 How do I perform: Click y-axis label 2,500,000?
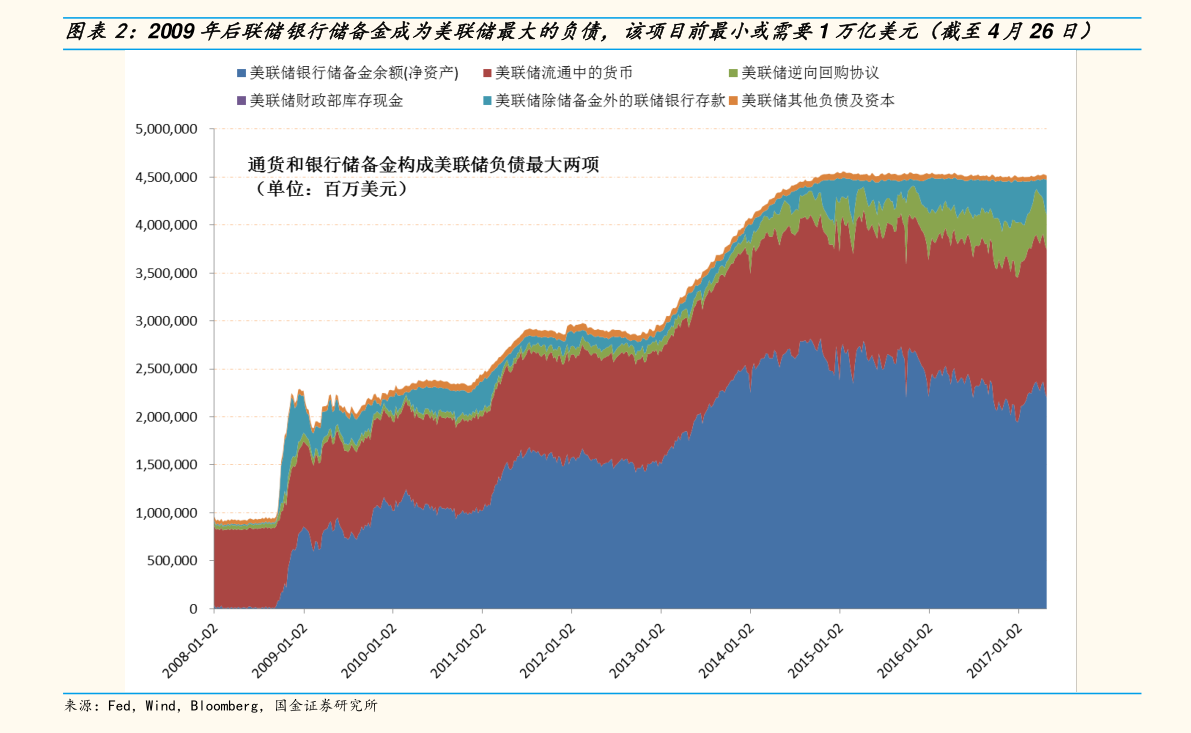[x=166, y=369]
